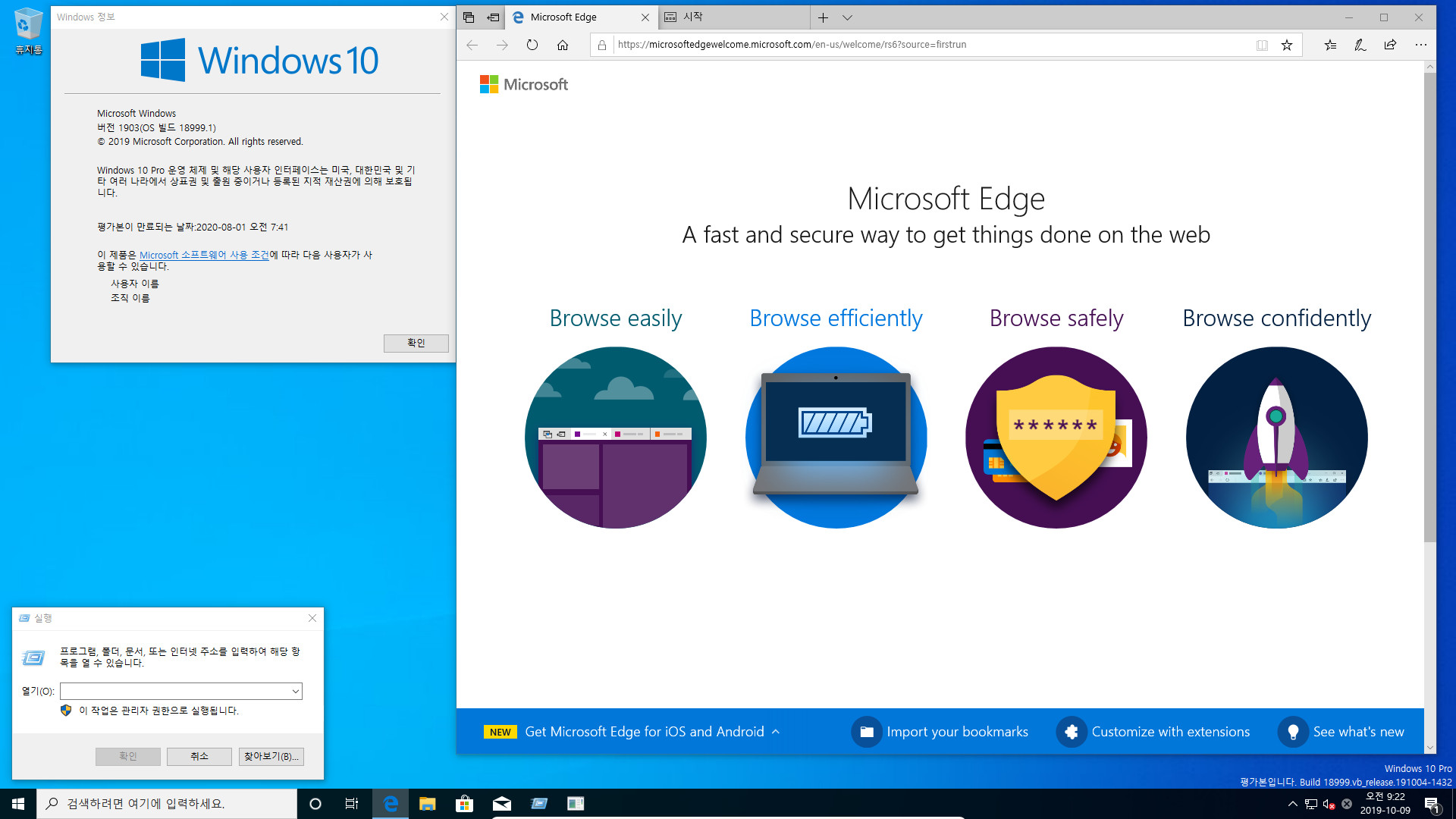
Task: Expand Get Microsoft Edge for iOS chevron
Action: click(x=775, y=732)
